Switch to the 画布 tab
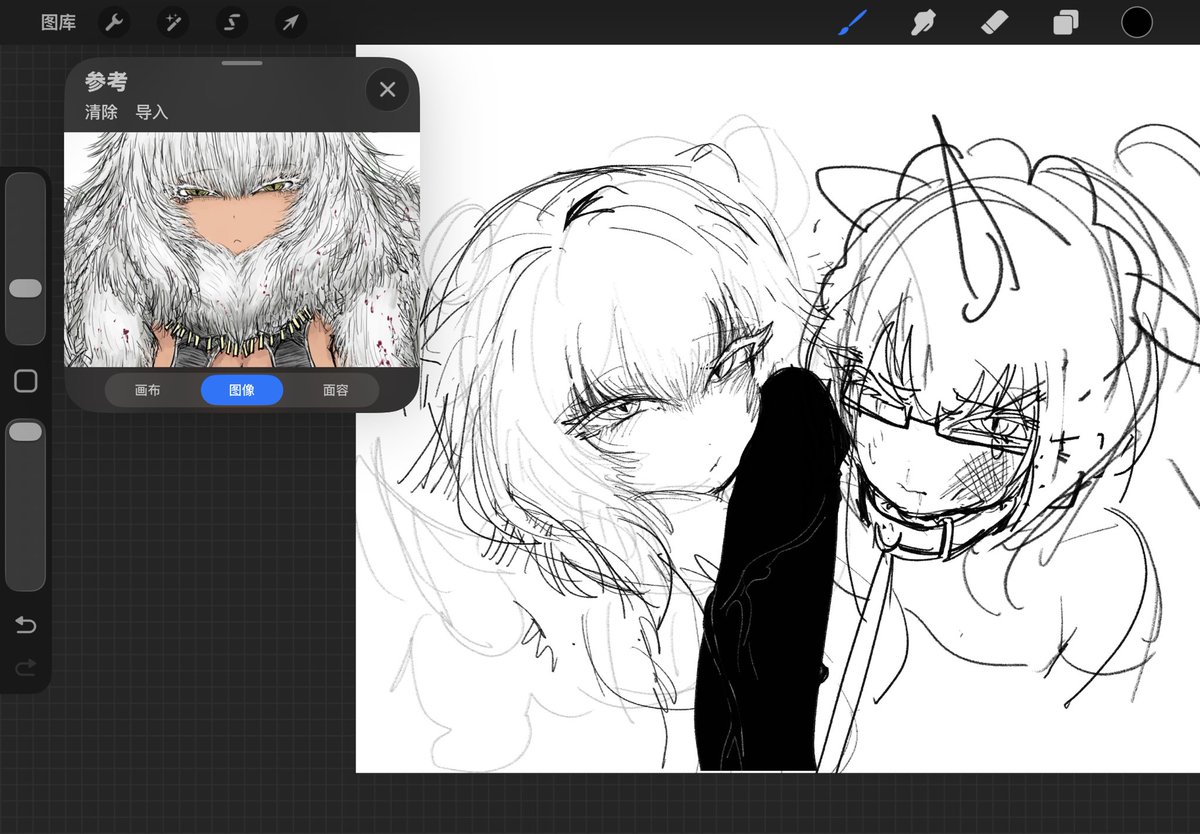 (x=147, y=390)
